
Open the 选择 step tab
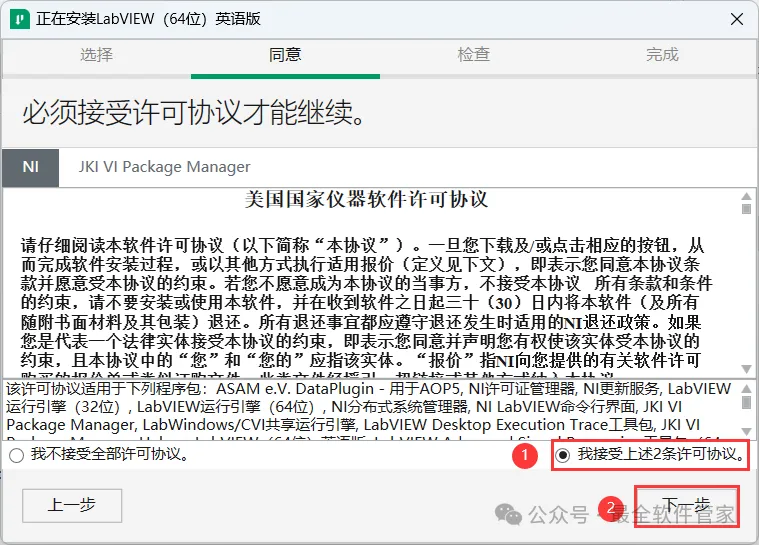(x=96, y=55)
